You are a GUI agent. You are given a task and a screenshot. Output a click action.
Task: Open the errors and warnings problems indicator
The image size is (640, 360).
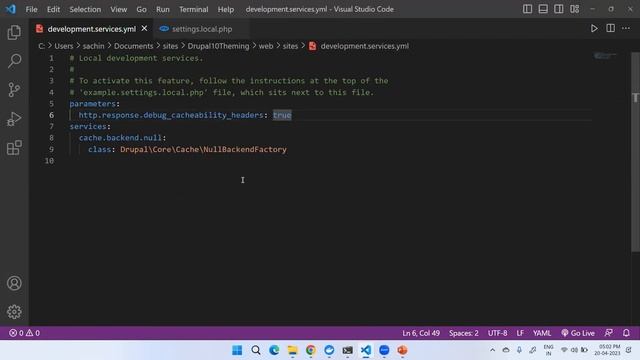point(24,333)
